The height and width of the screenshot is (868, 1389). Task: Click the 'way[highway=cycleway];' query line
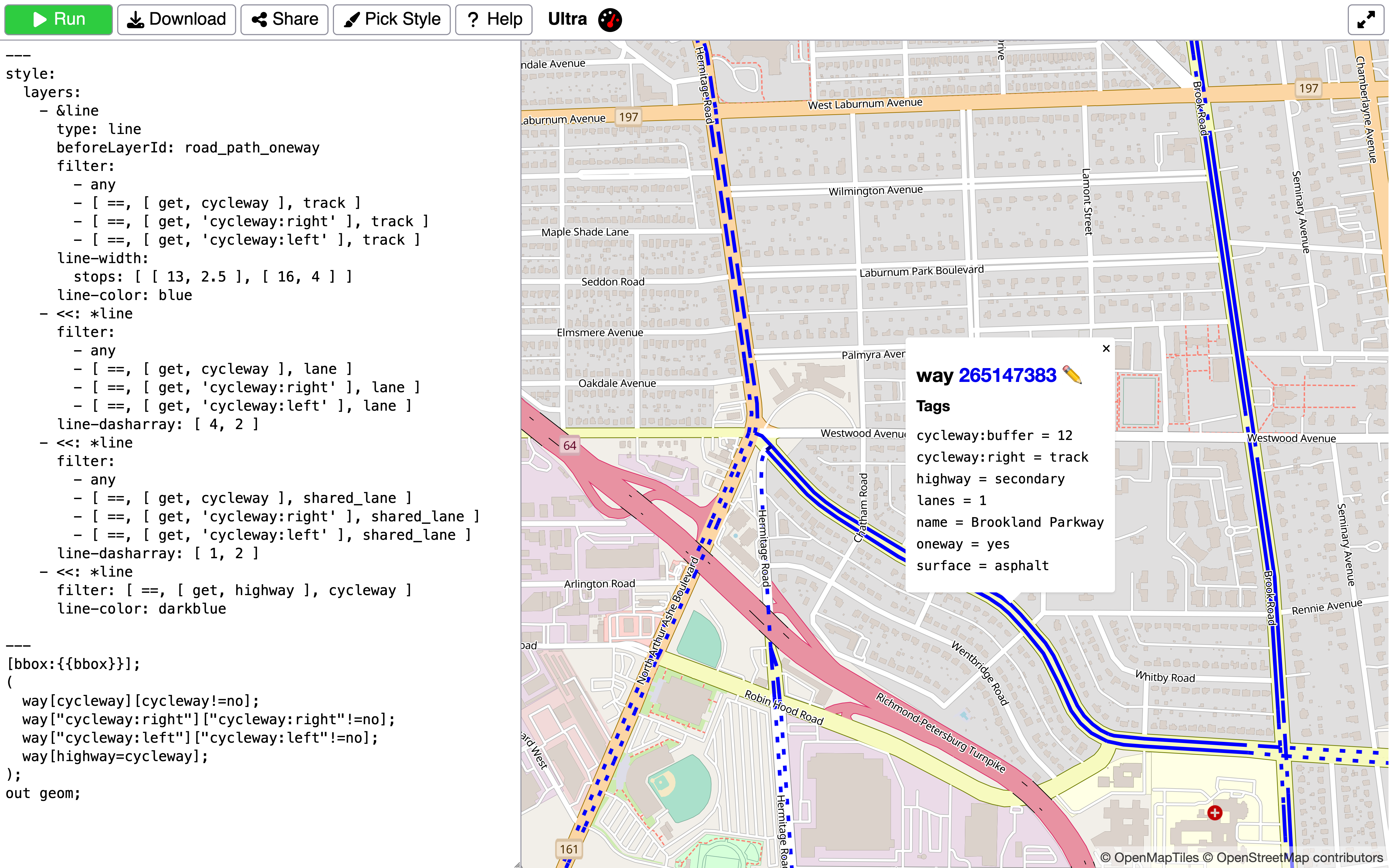pyautogui.click(x=115, y=757)
